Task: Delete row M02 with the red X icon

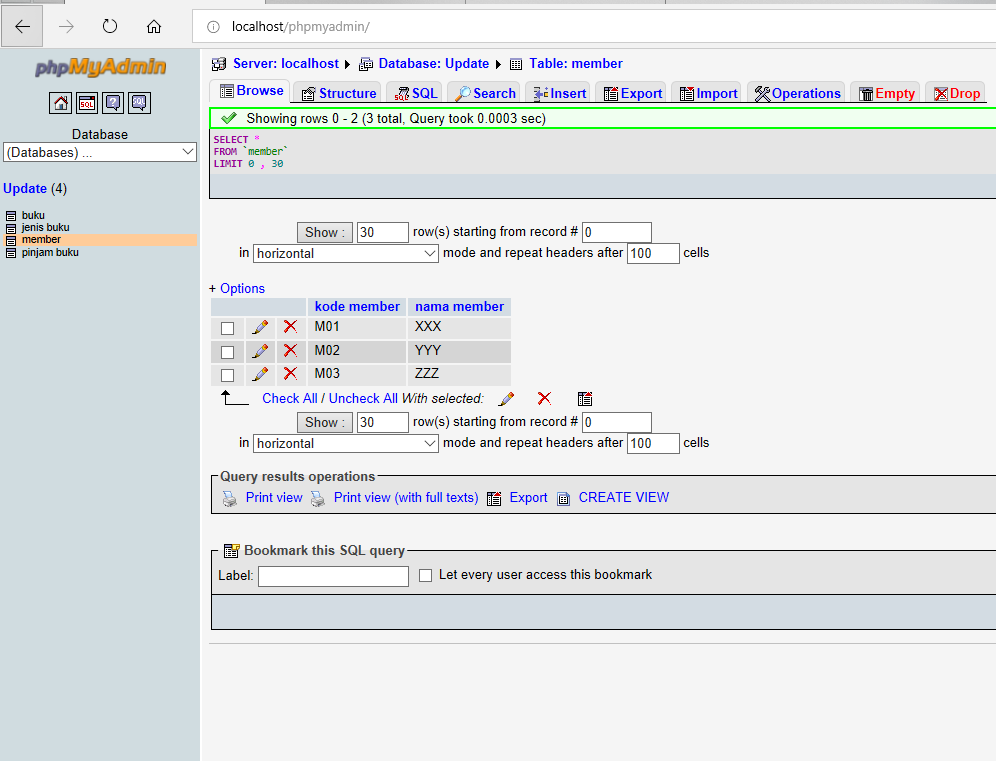Action: 290,350
